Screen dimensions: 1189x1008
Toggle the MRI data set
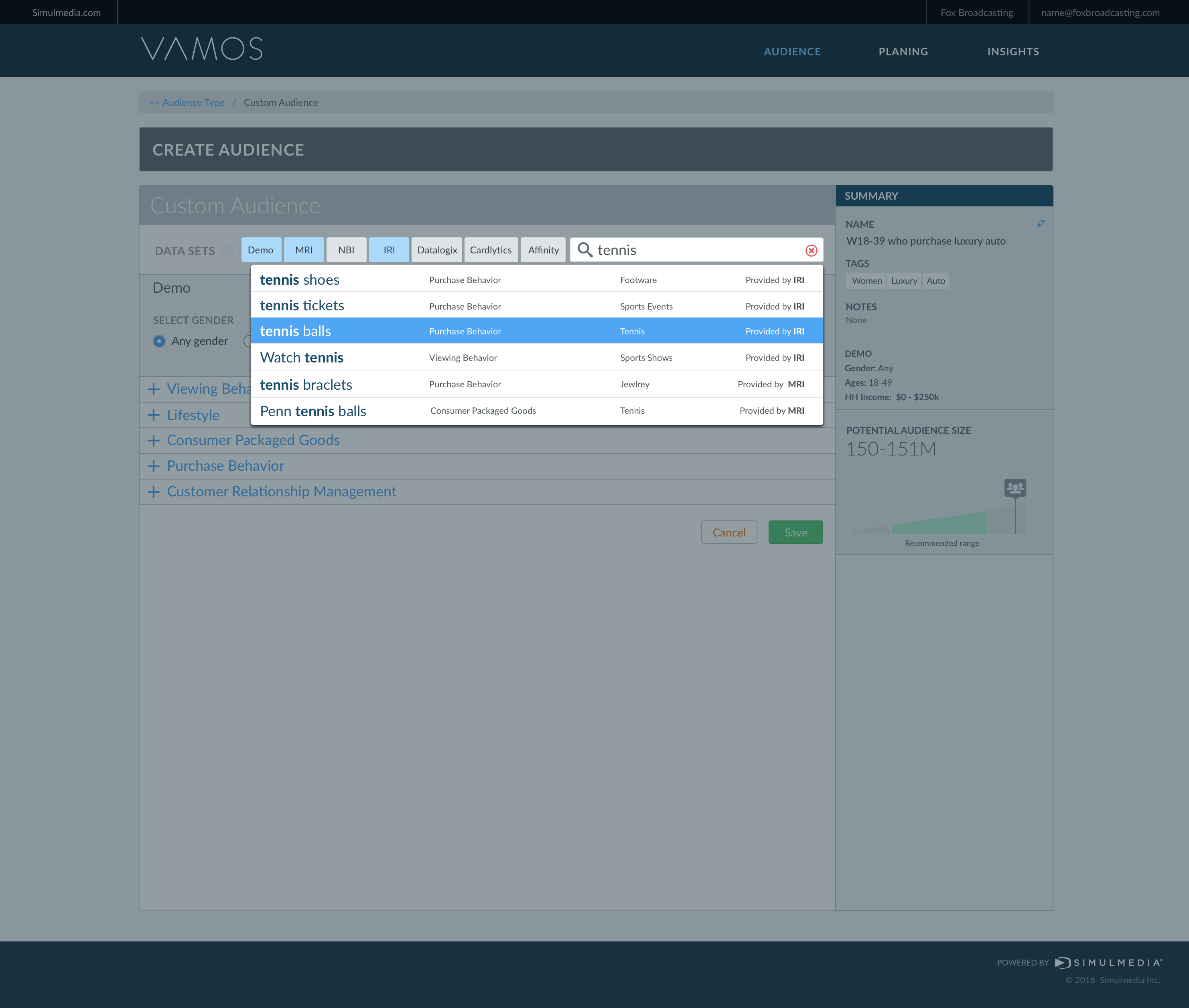(x=304, y=250)
